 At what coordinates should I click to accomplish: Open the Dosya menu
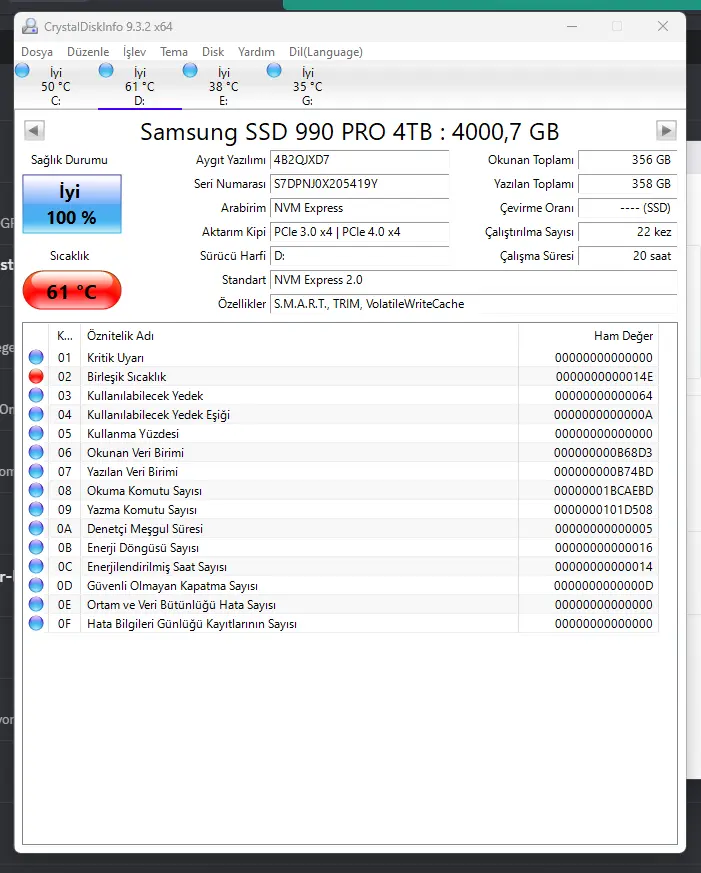37,52
